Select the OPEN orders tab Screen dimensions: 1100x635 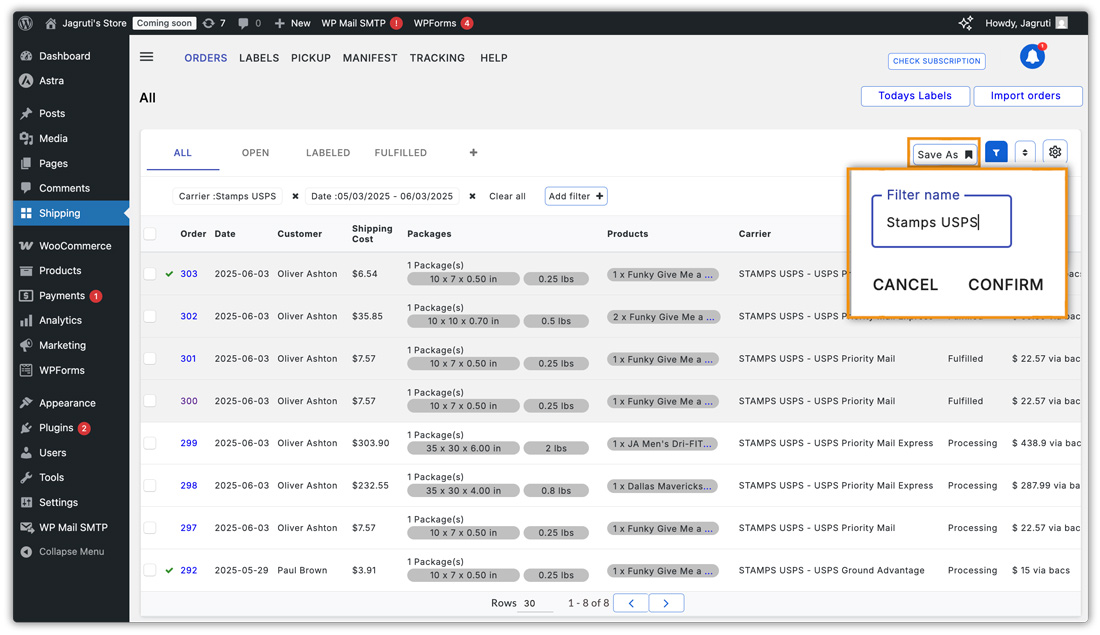(x=255, y=152)
